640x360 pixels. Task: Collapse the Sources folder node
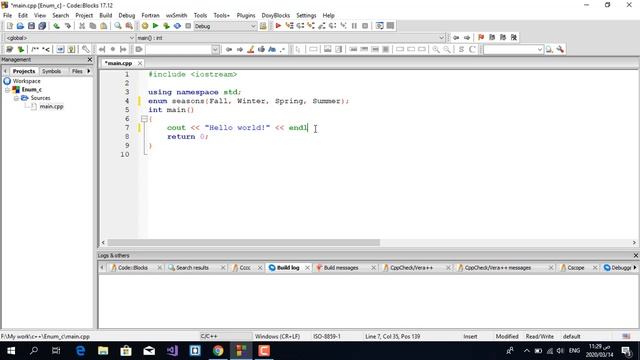click(x=16, y=98)
